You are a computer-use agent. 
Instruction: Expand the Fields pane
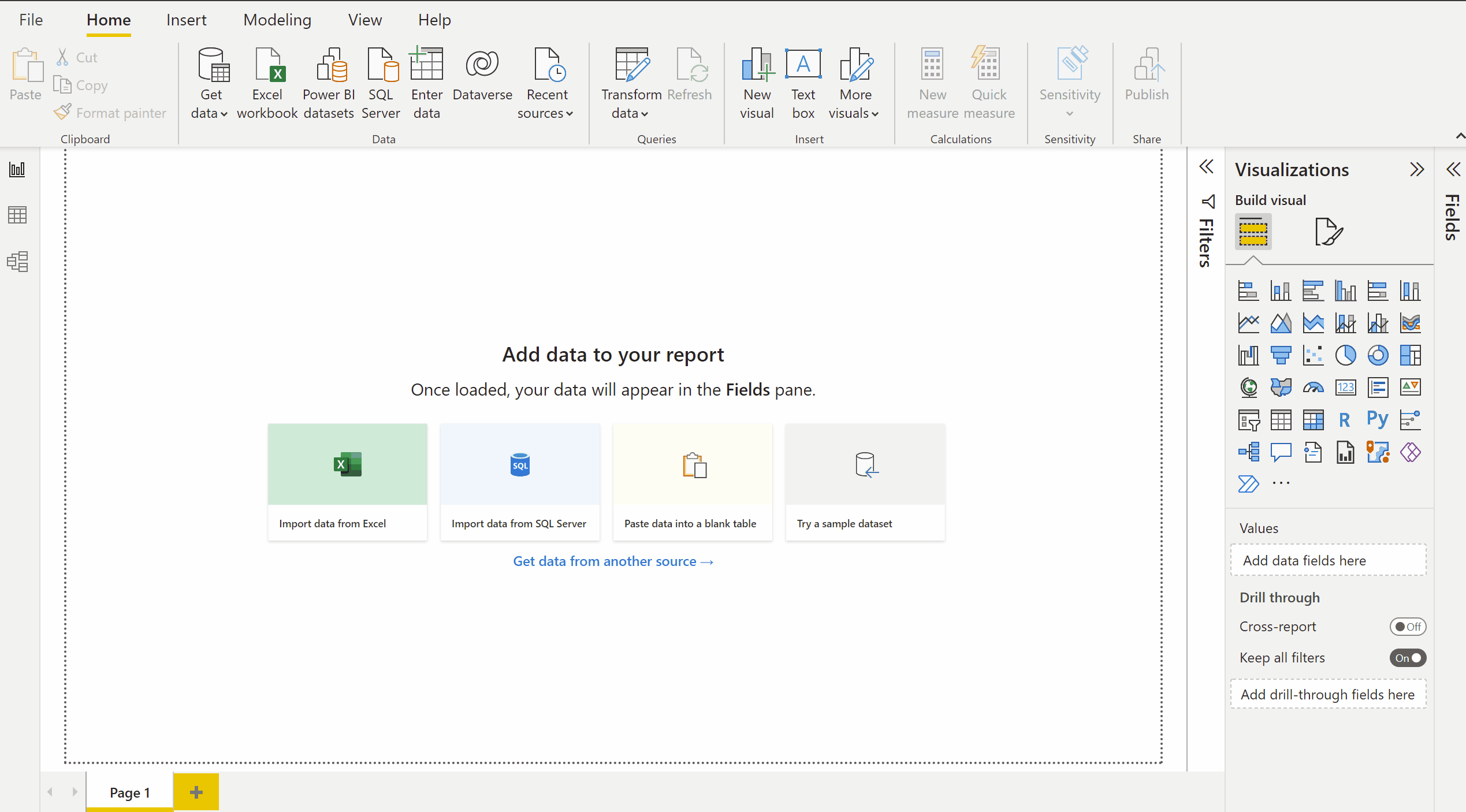pos(1453,169)
